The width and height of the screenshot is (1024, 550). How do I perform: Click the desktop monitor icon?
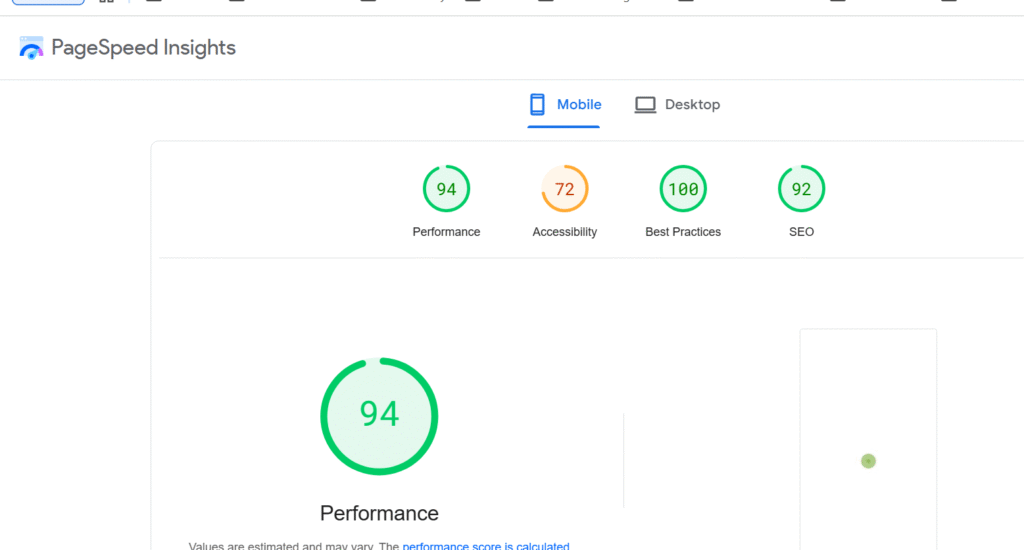click(x=645, y=104)
